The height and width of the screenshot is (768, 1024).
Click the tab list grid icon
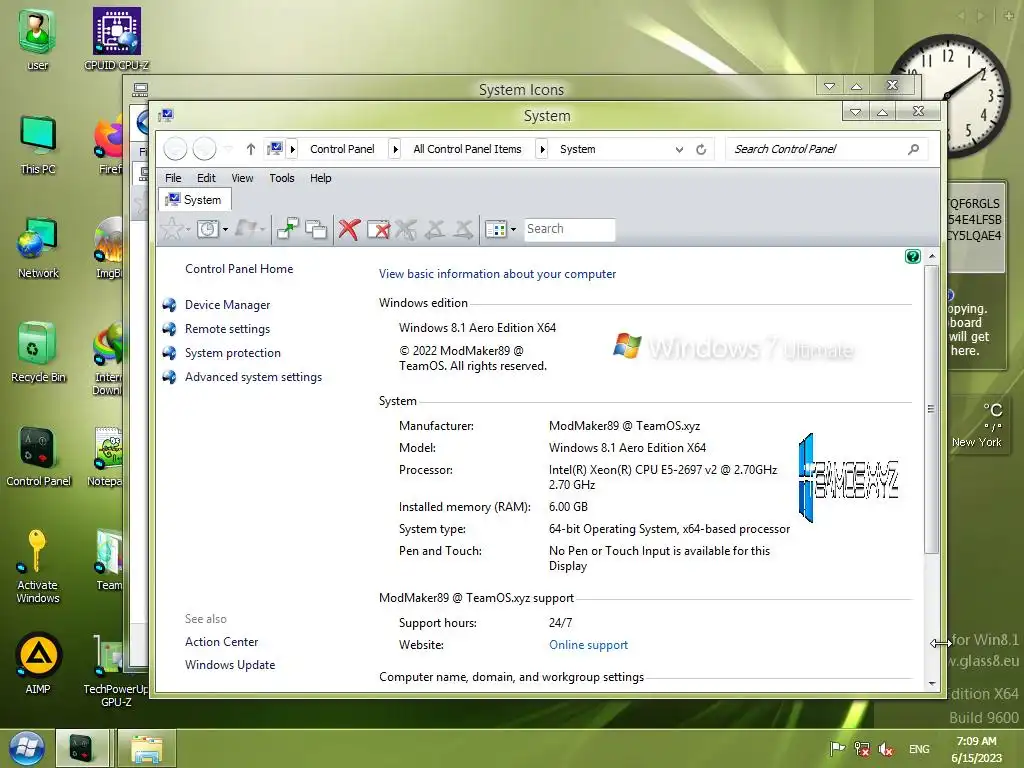(x=496, y=229)
